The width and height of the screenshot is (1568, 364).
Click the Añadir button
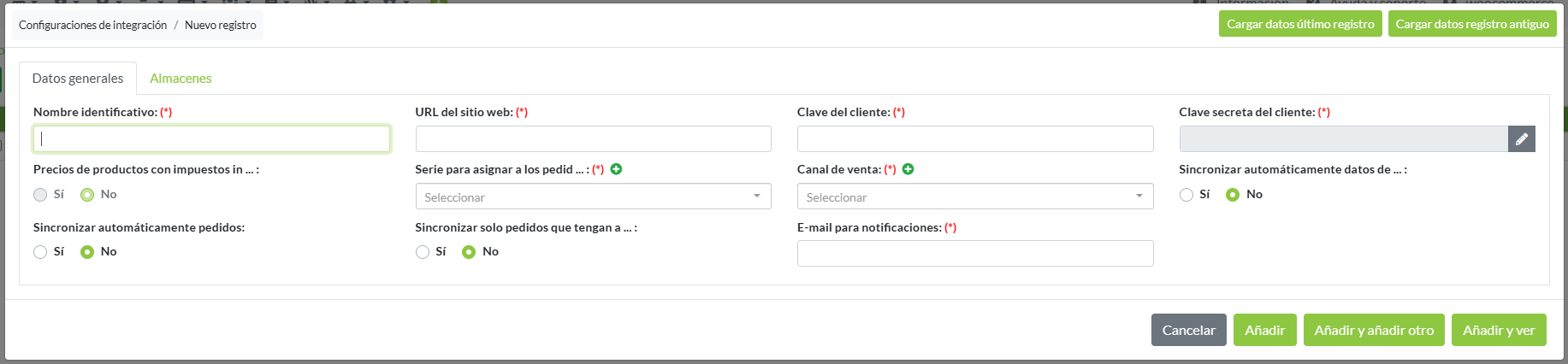pos(1264,330)
